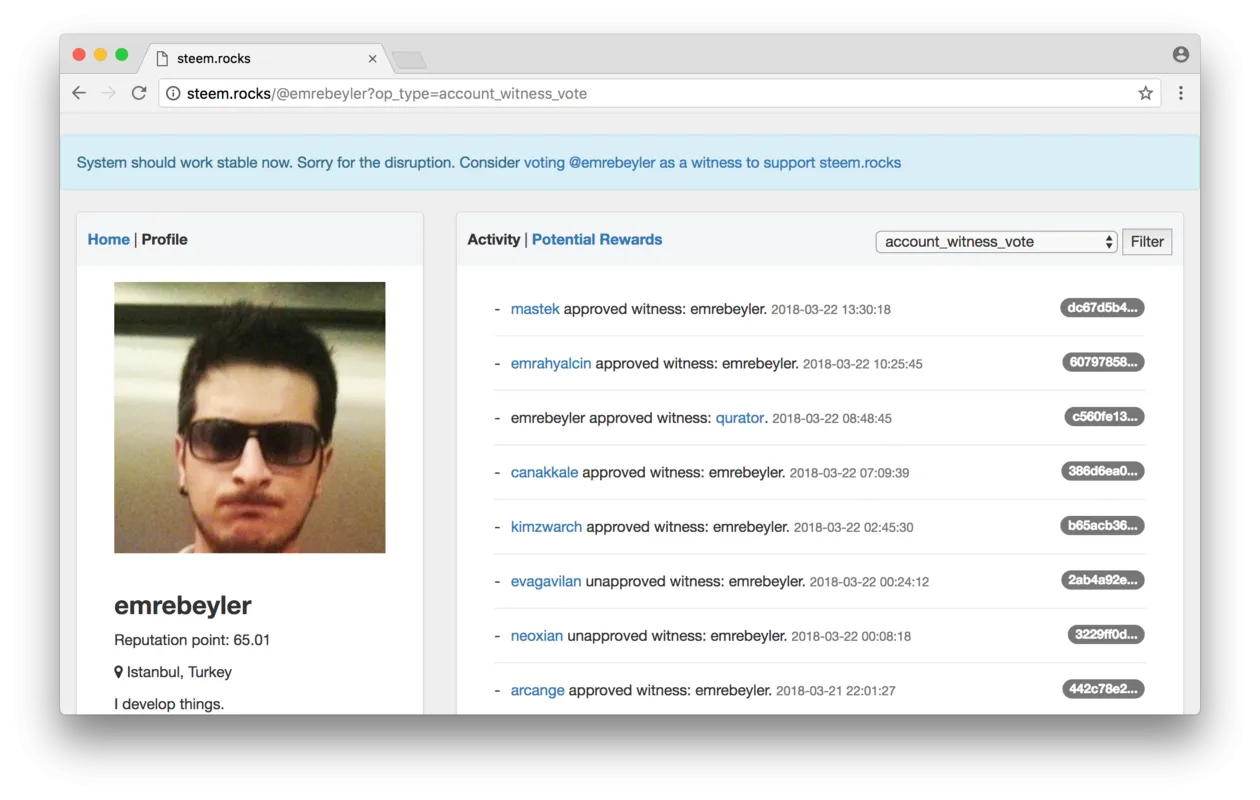The width and height of the screenshot is (1260, 800).
Task: Click the emrebeyler profile photo
Action: (x=249, y=417)
